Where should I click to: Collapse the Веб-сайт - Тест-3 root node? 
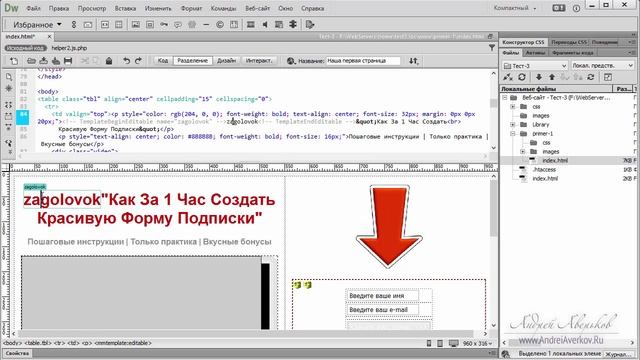[x=505, y=98]
